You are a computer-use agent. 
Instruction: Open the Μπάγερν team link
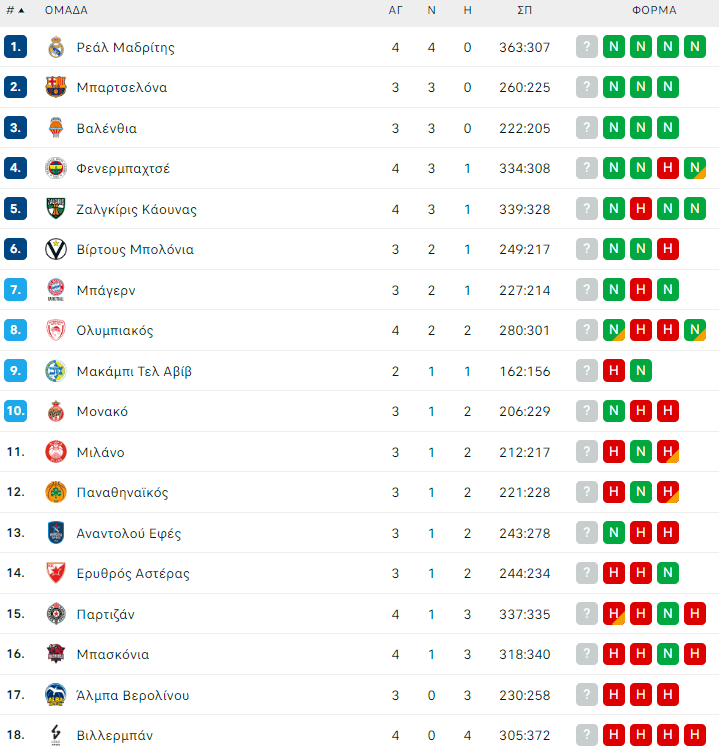(106, 290)
